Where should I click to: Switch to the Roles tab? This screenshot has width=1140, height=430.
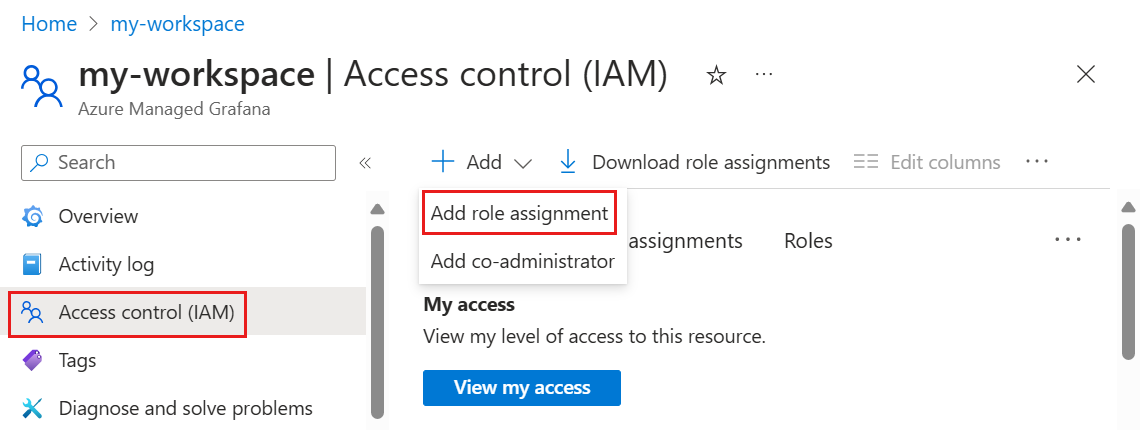[808, 241]
